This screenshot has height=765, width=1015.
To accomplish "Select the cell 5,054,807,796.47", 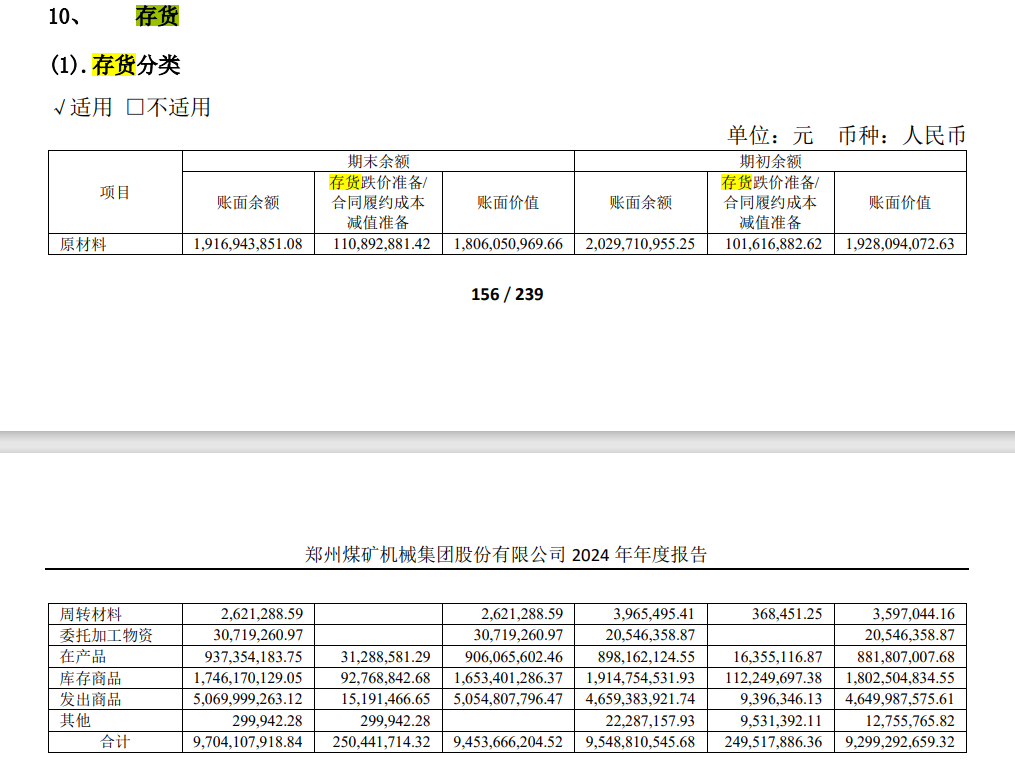I will click(x=508, y=699).
